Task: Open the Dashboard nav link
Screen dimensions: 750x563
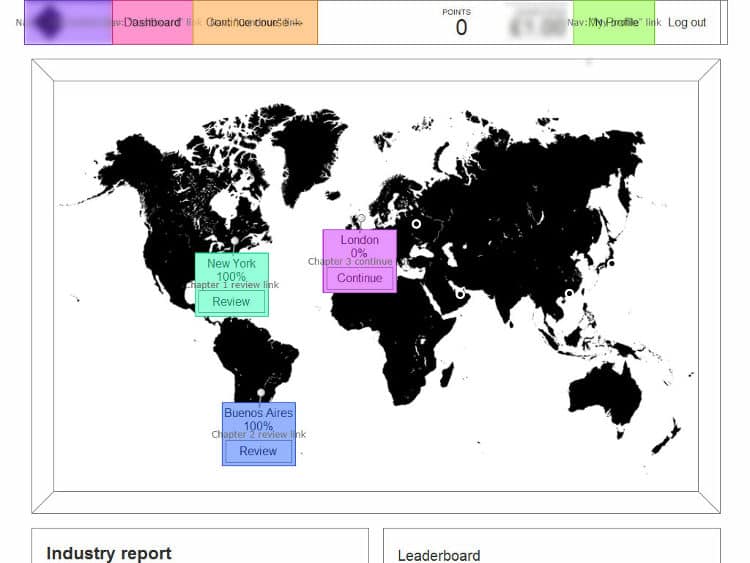Action: (x=153, y=22)
